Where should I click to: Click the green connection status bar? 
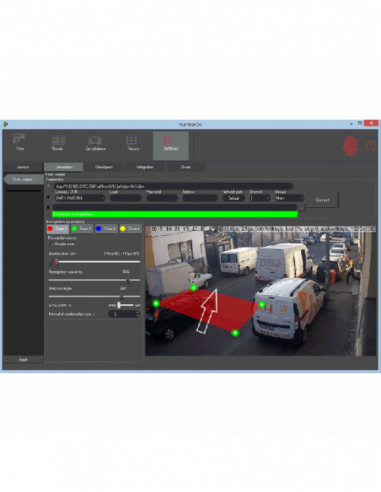pyautogui.click(x=175, y=214)
